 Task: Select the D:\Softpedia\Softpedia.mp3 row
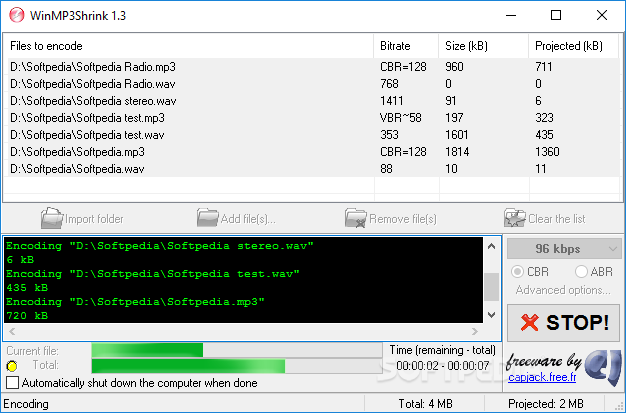pyautogui.click(x=313, y=152)
